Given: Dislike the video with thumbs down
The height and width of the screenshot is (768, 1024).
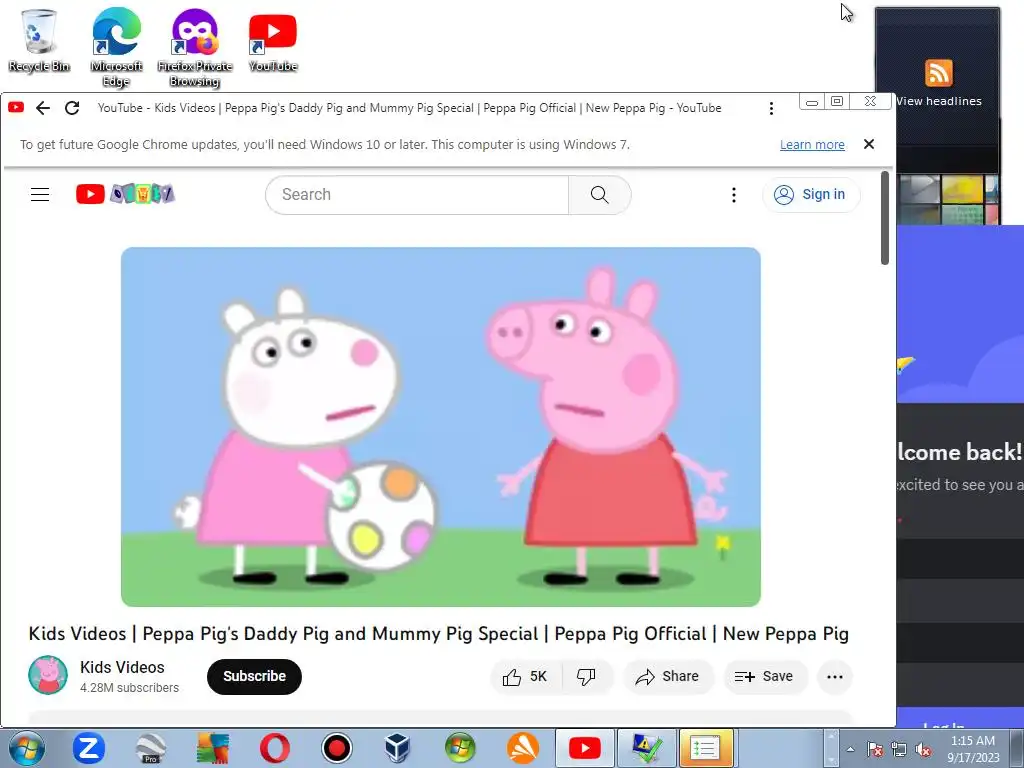Looking at the screenshot, I should pyautogui.click(x=586, y=677).
